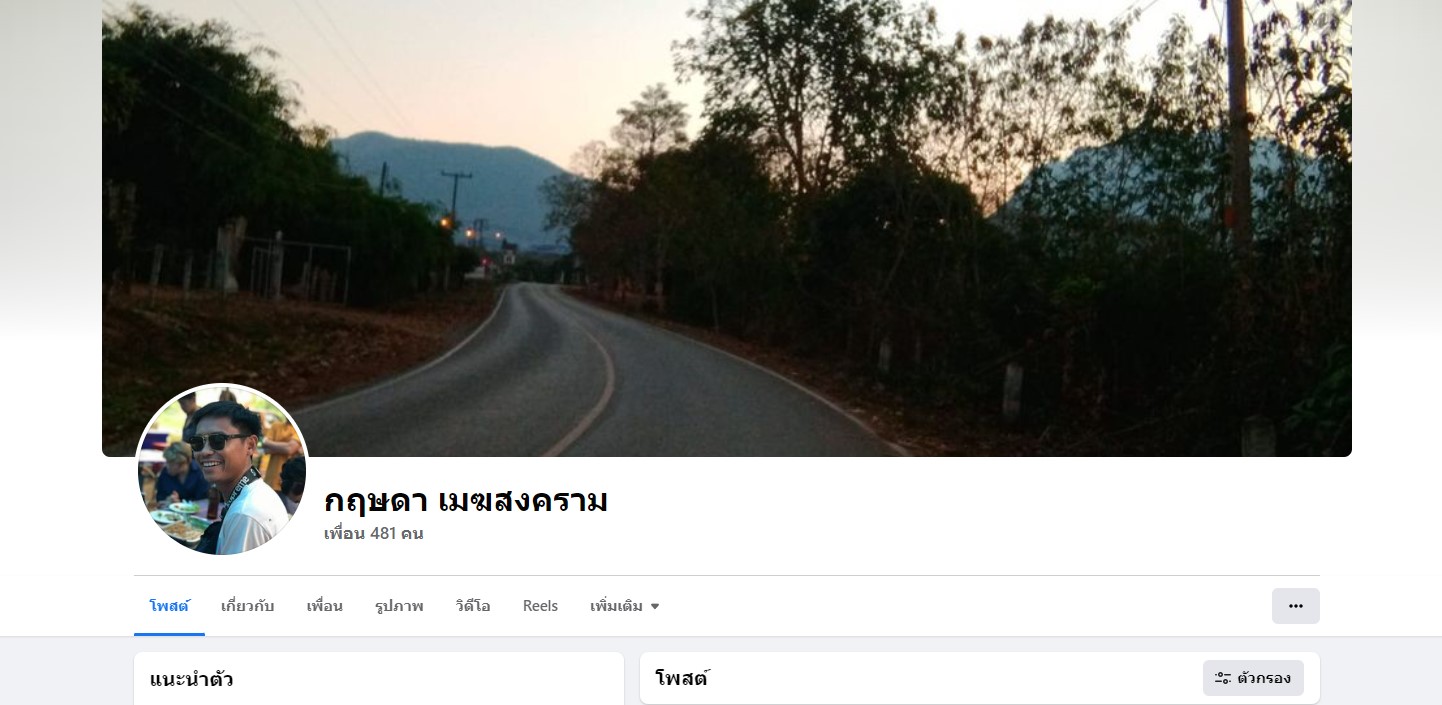1442x705 pixels.
Task: Click the ตัวกรอง filter button
Action: (x=1253, y=678)
